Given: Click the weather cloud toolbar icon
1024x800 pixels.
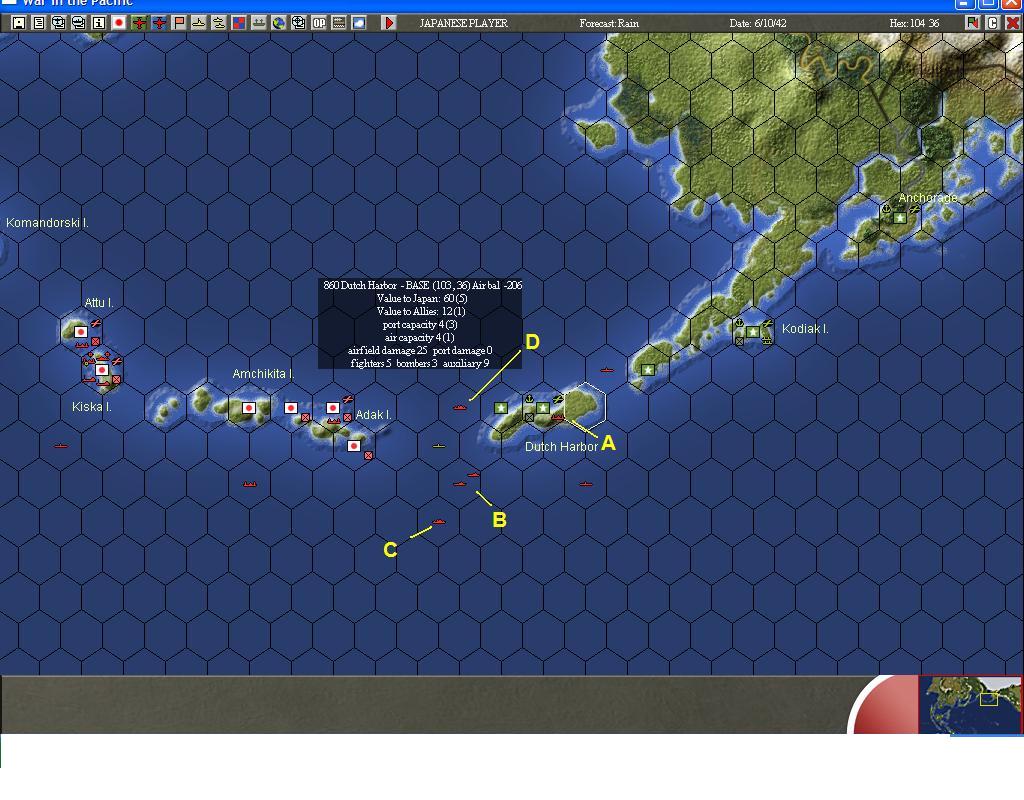Looking at the screenshot, I should (359, 23).
